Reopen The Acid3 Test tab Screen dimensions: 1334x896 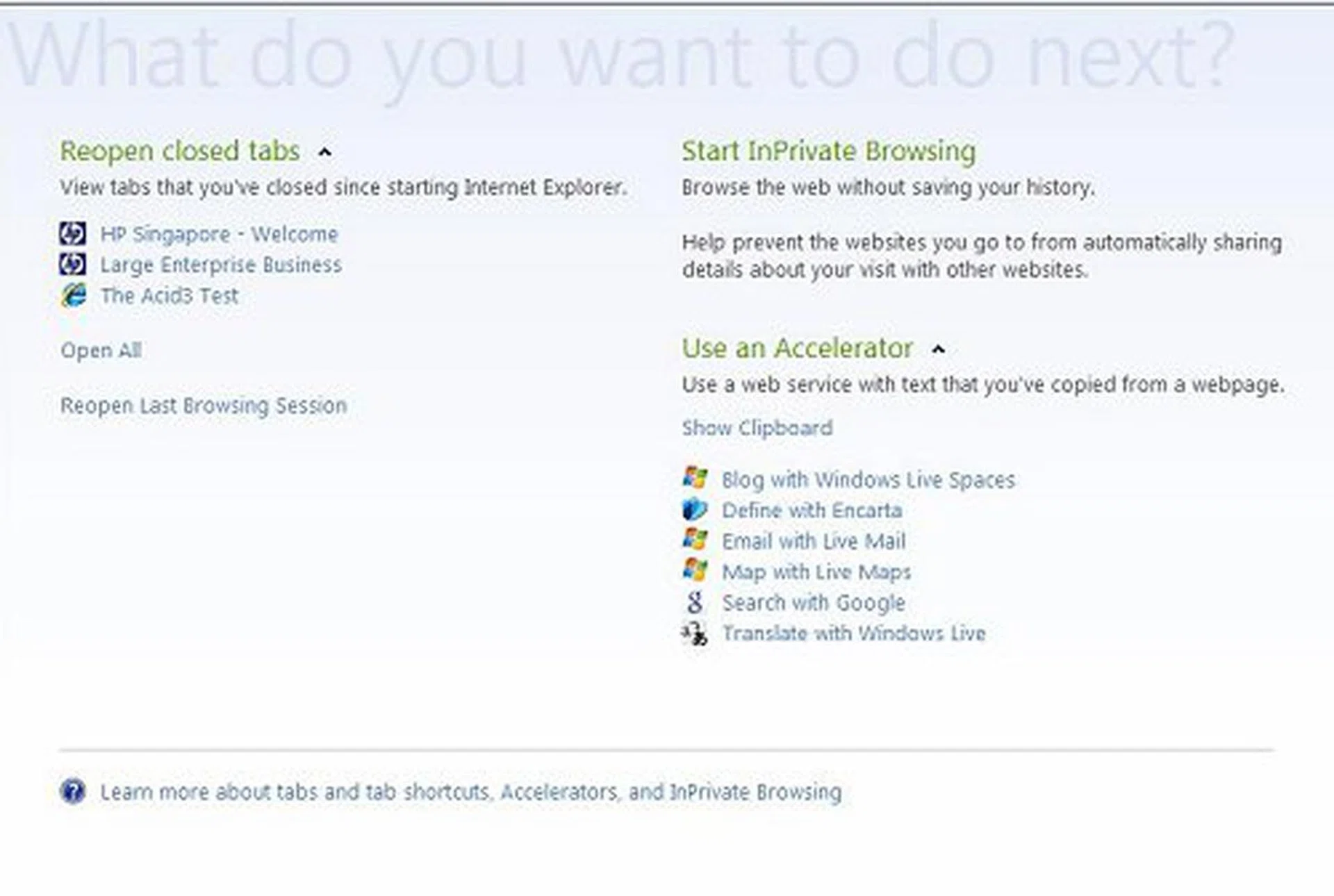click(169, 296)
